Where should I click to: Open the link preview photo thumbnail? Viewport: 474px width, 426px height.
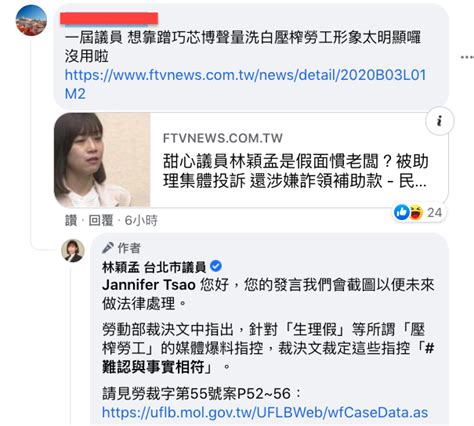pos(102,160)
